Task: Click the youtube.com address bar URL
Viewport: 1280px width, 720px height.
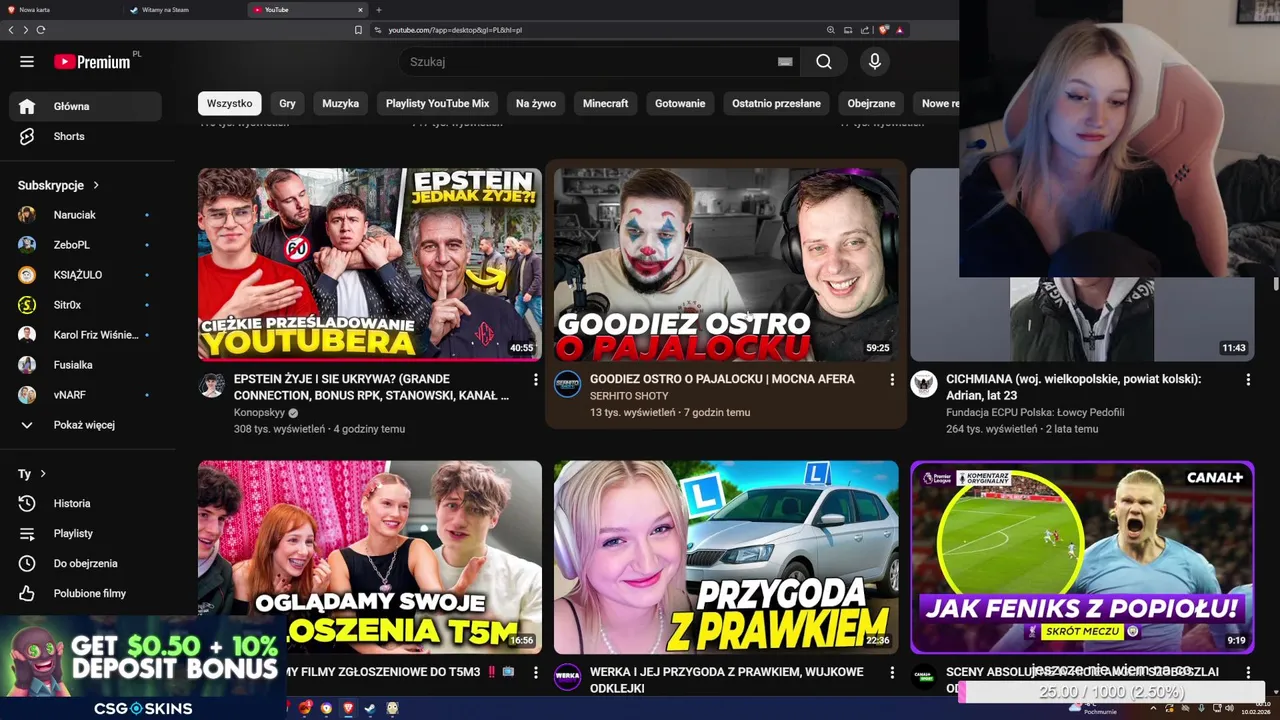Action: point(455,30)
